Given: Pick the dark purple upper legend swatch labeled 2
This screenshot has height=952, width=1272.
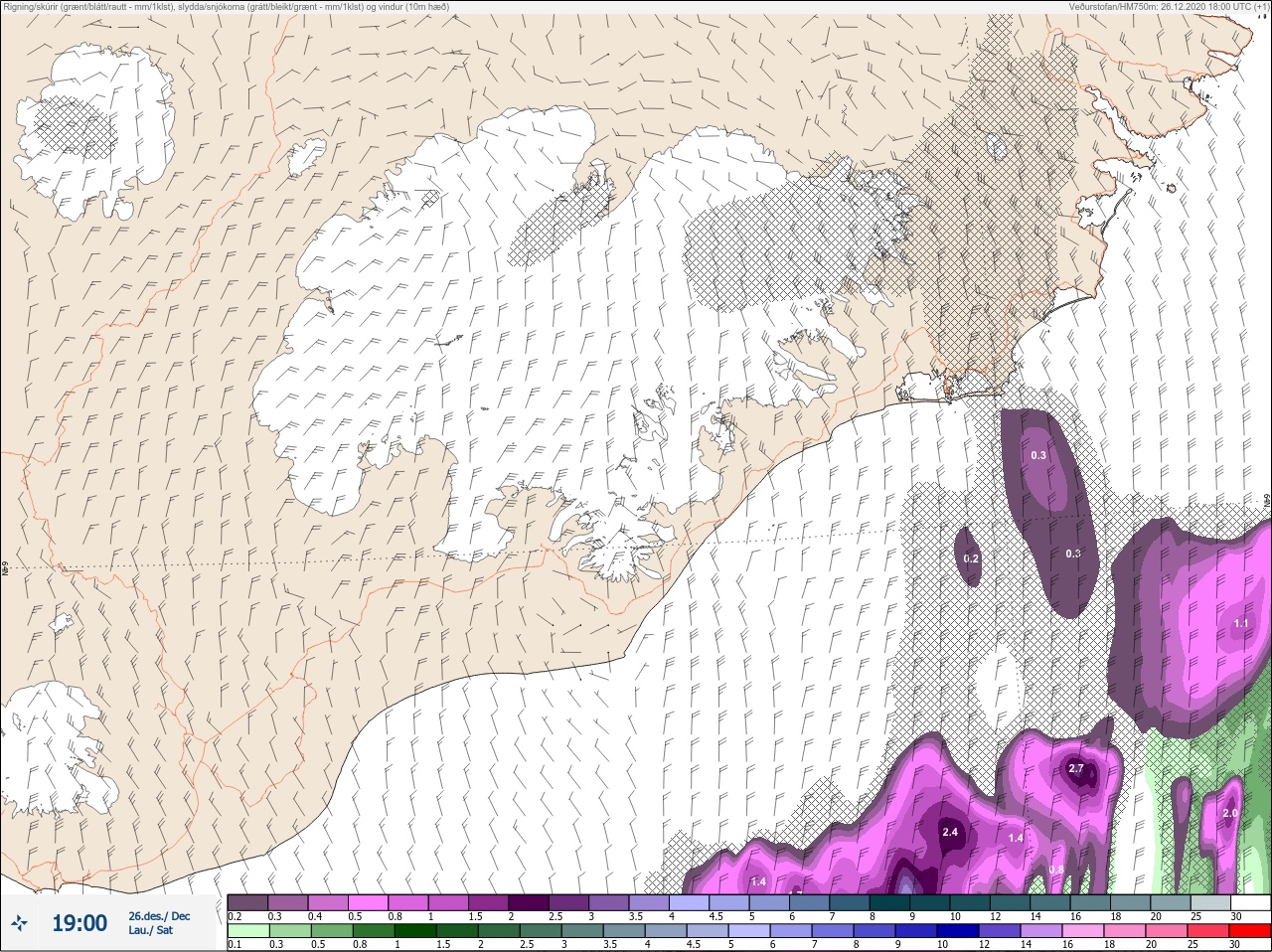Looking at the screenshot, I should pyautogui.click(x=530, y=902).
